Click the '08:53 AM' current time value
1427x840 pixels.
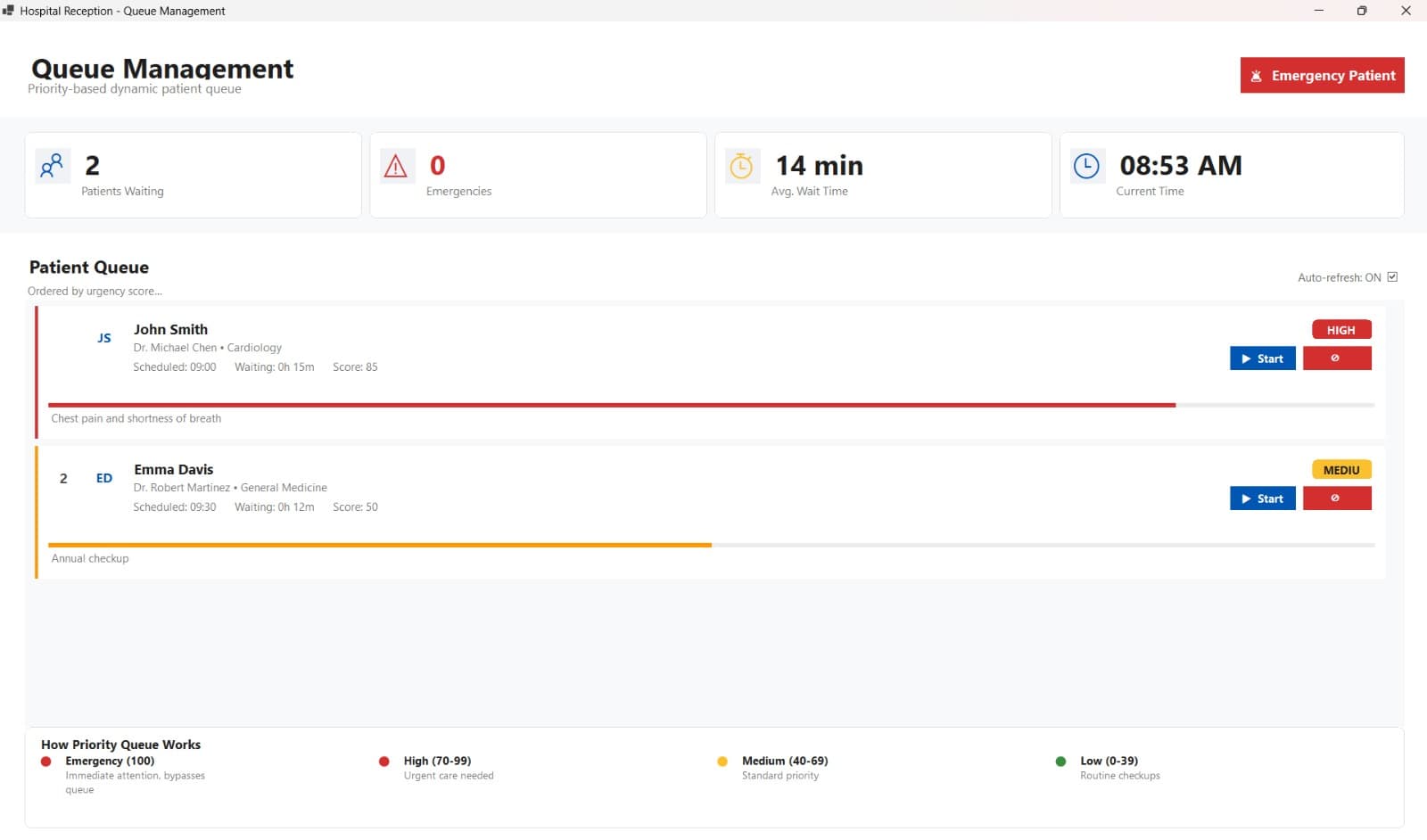point(1181,166)
